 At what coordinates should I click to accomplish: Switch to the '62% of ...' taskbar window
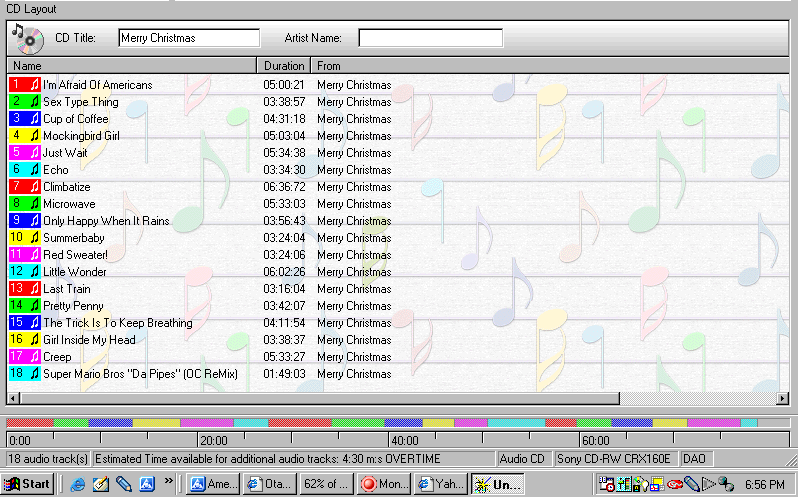(326, 484)
